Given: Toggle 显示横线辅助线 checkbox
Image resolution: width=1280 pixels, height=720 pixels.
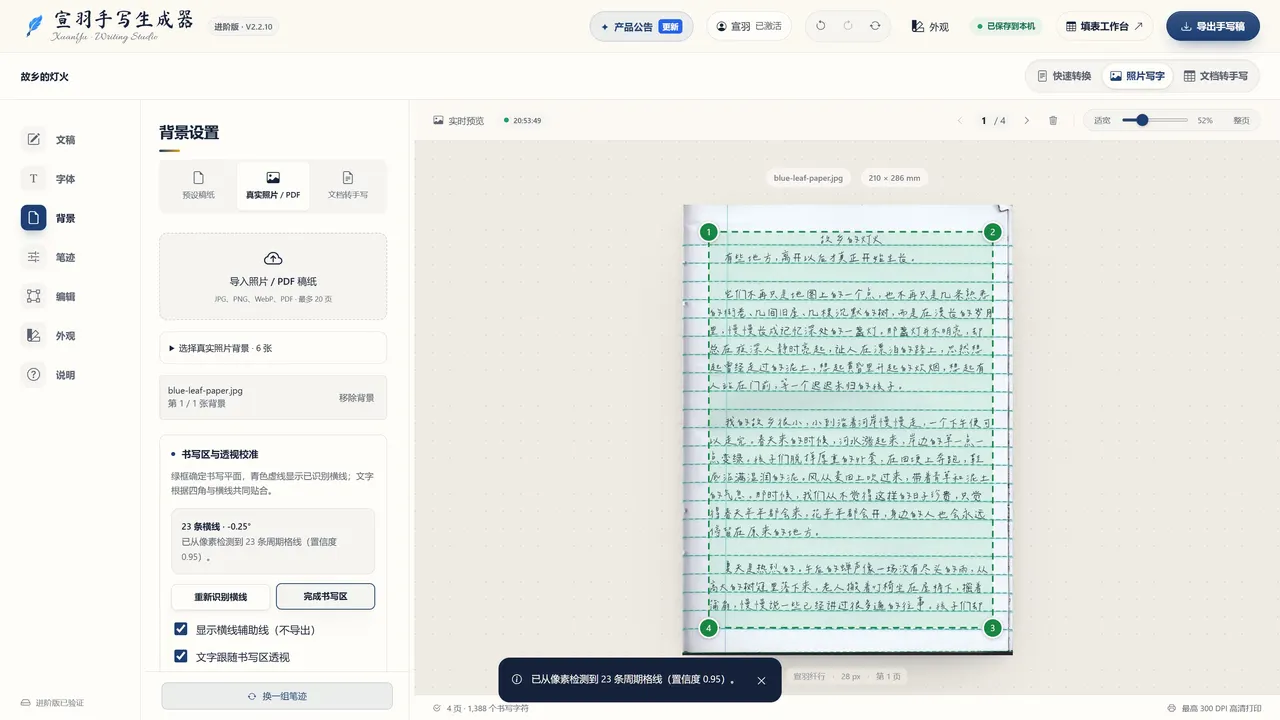Looking at the screenshot, I should (181, 629).
